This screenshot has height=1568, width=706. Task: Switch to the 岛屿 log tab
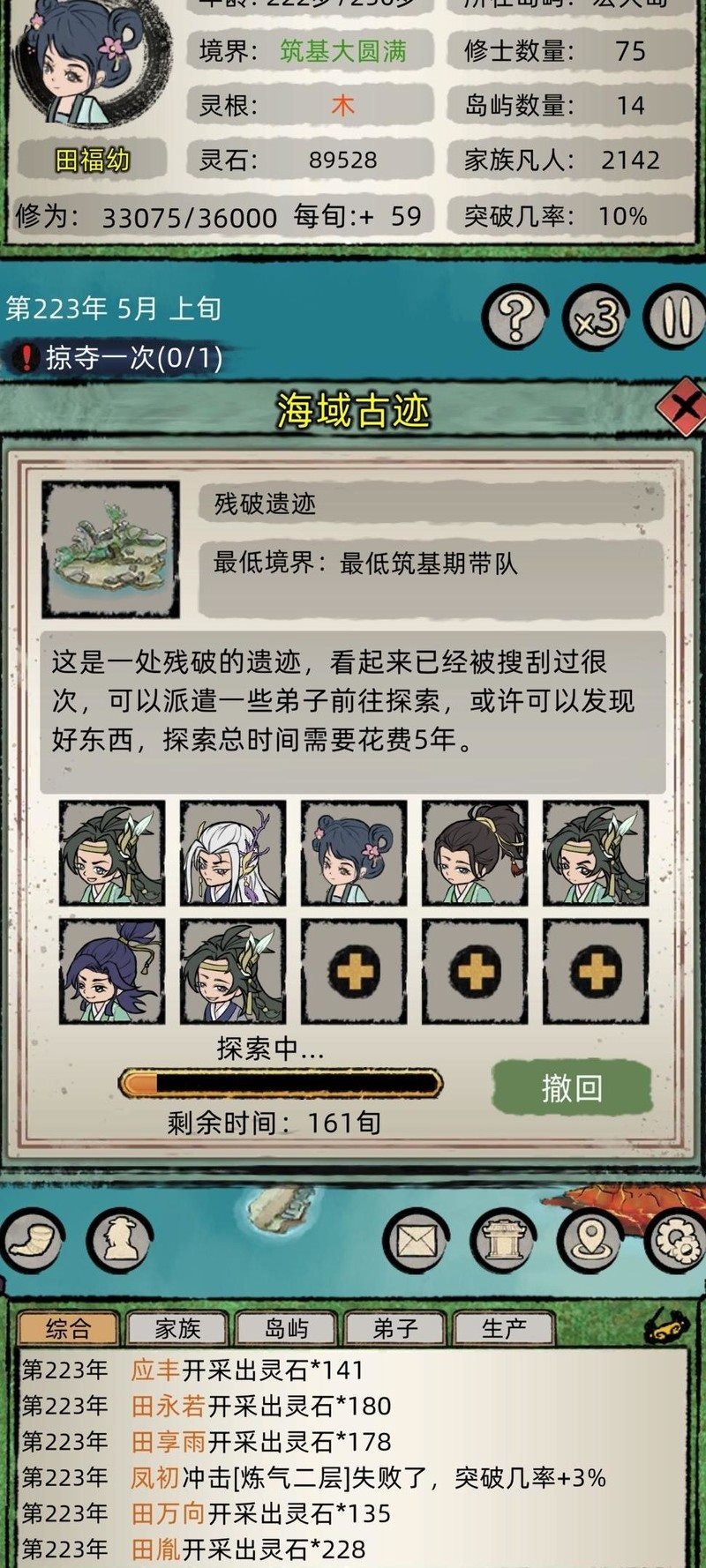pos(287,1328)
